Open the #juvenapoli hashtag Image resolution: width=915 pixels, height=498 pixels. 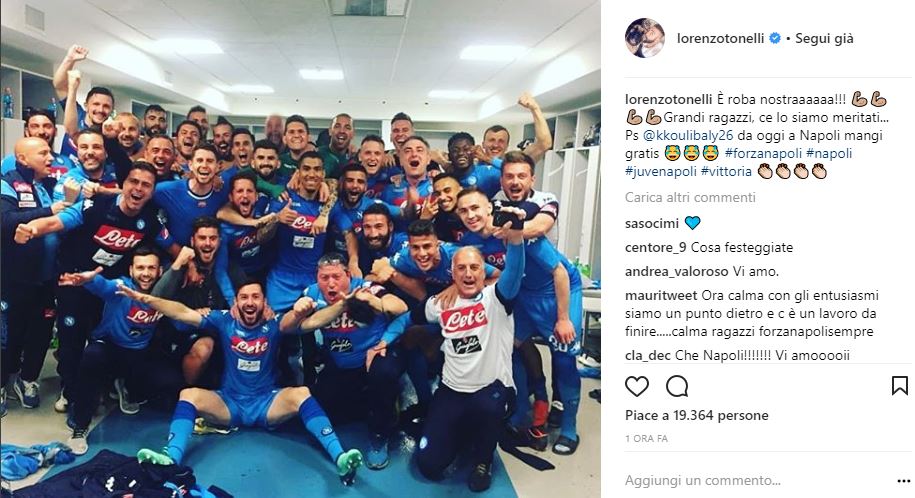pos(661,172)
